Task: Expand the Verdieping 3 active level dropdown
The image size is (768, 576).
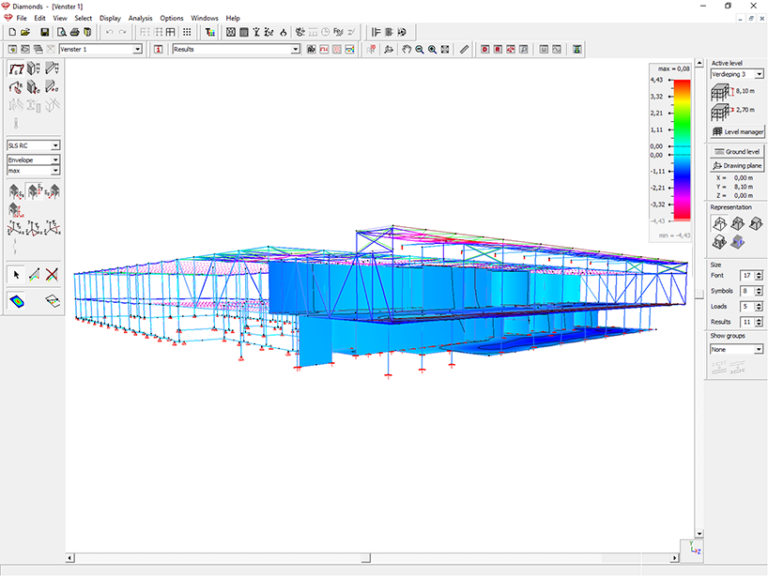Action: pyautogui.click(x=759, y=74)
